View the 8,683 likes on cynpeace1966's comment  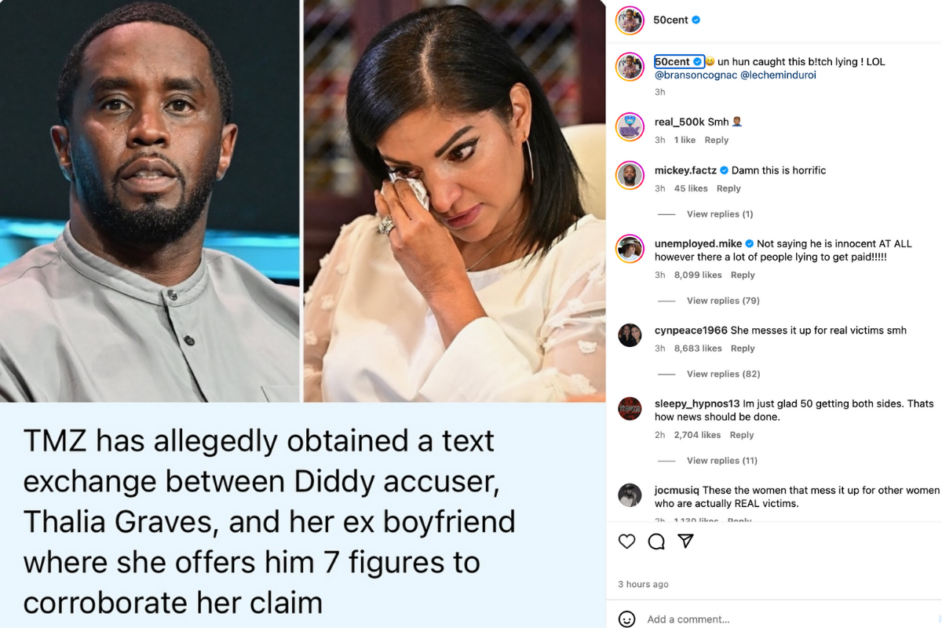pyautogui.click(x=697, y=349)
